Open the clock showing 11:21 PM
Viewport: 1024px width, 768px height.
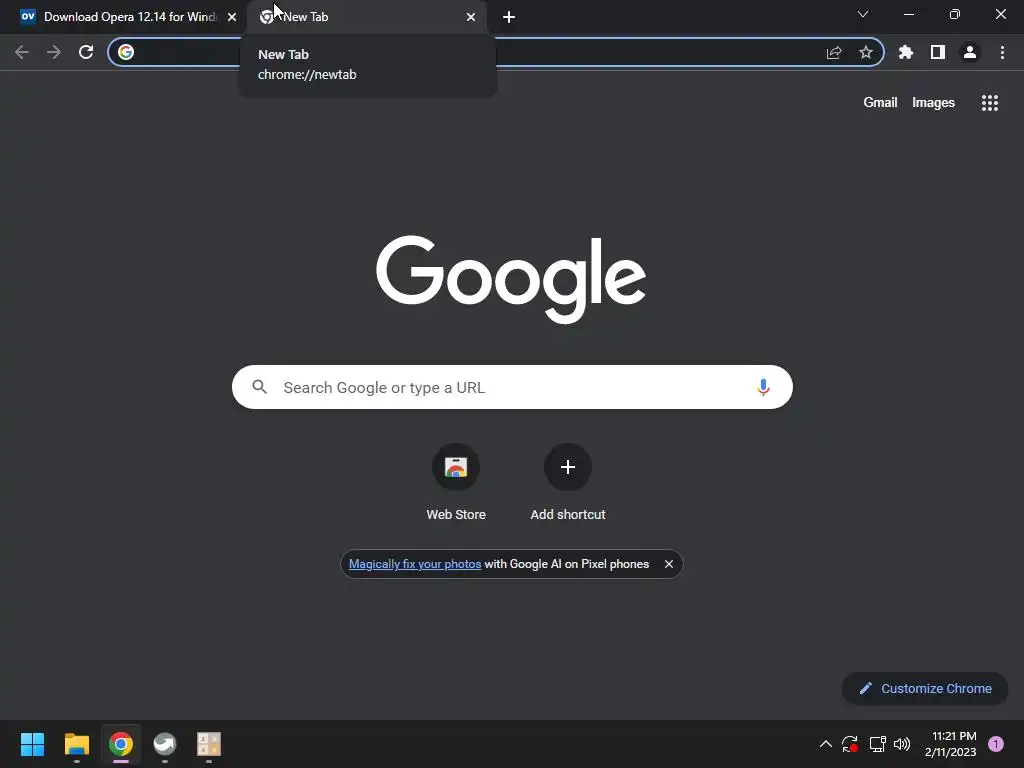[x=950, y=744]
